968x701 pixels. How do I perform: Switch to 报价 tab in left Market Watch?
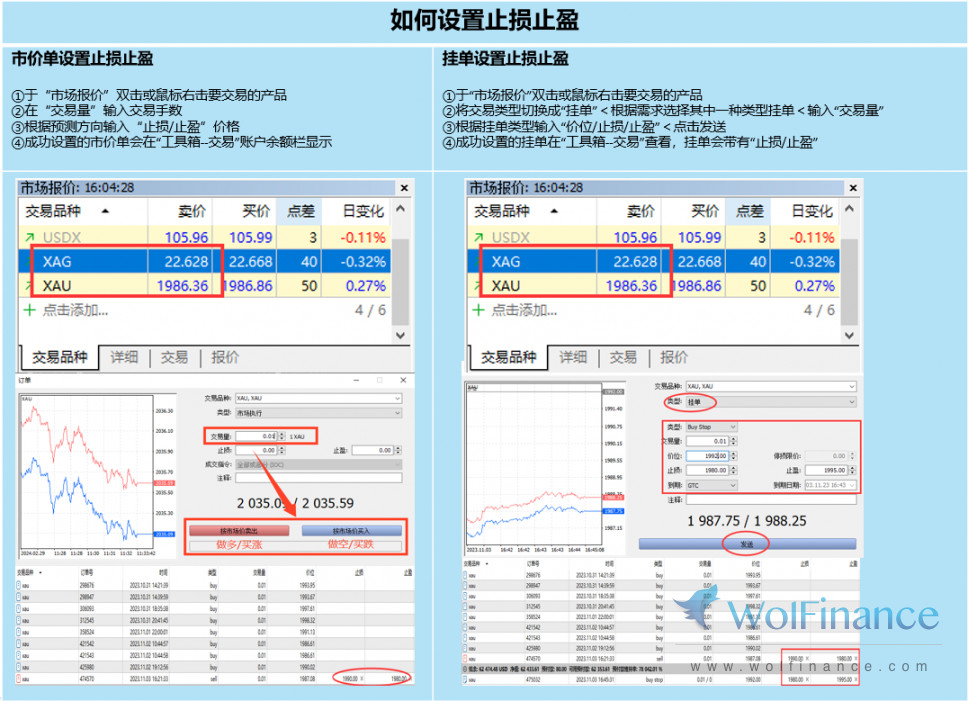coord(225,357)
